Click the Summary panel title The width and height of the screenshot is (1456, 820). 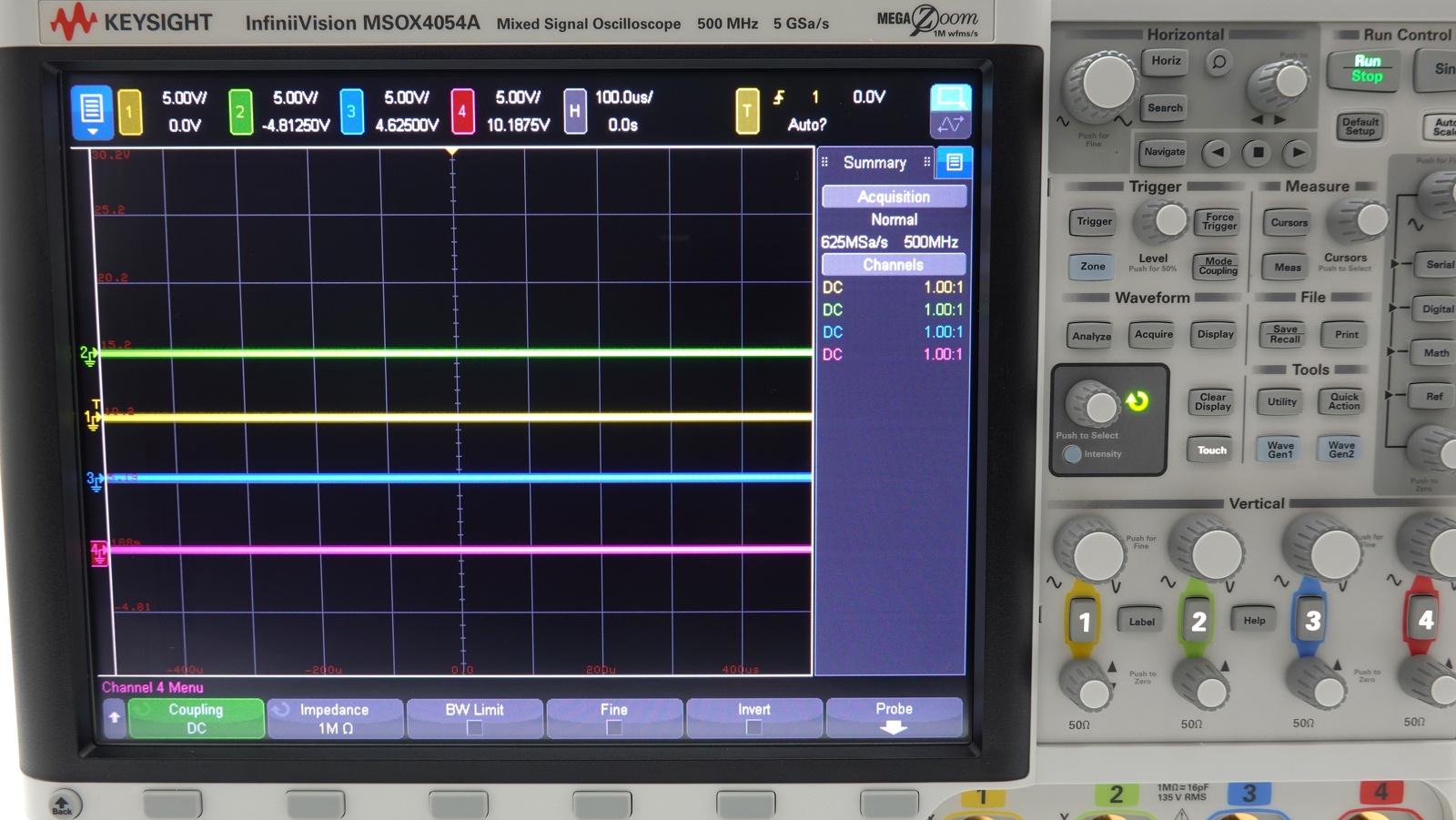tap(875, 162)
